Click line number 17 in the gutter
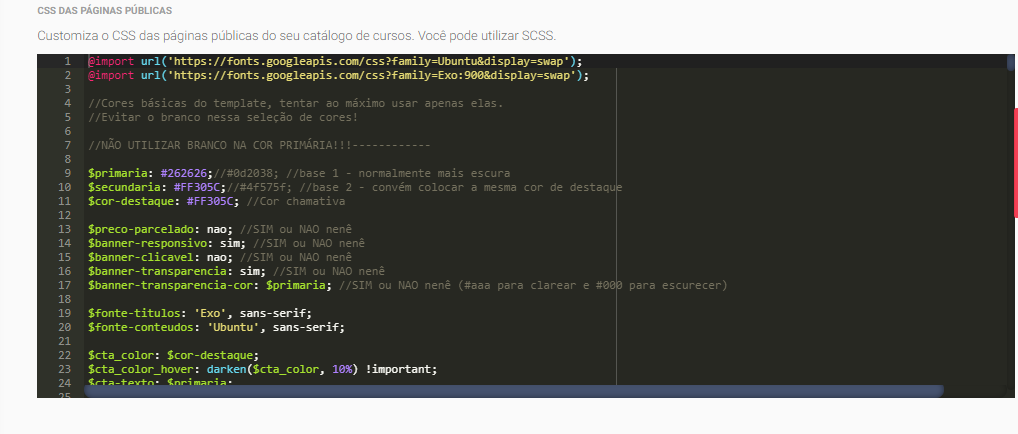Viewport: 1018px width, 434px height. click(x=64, y=285)
